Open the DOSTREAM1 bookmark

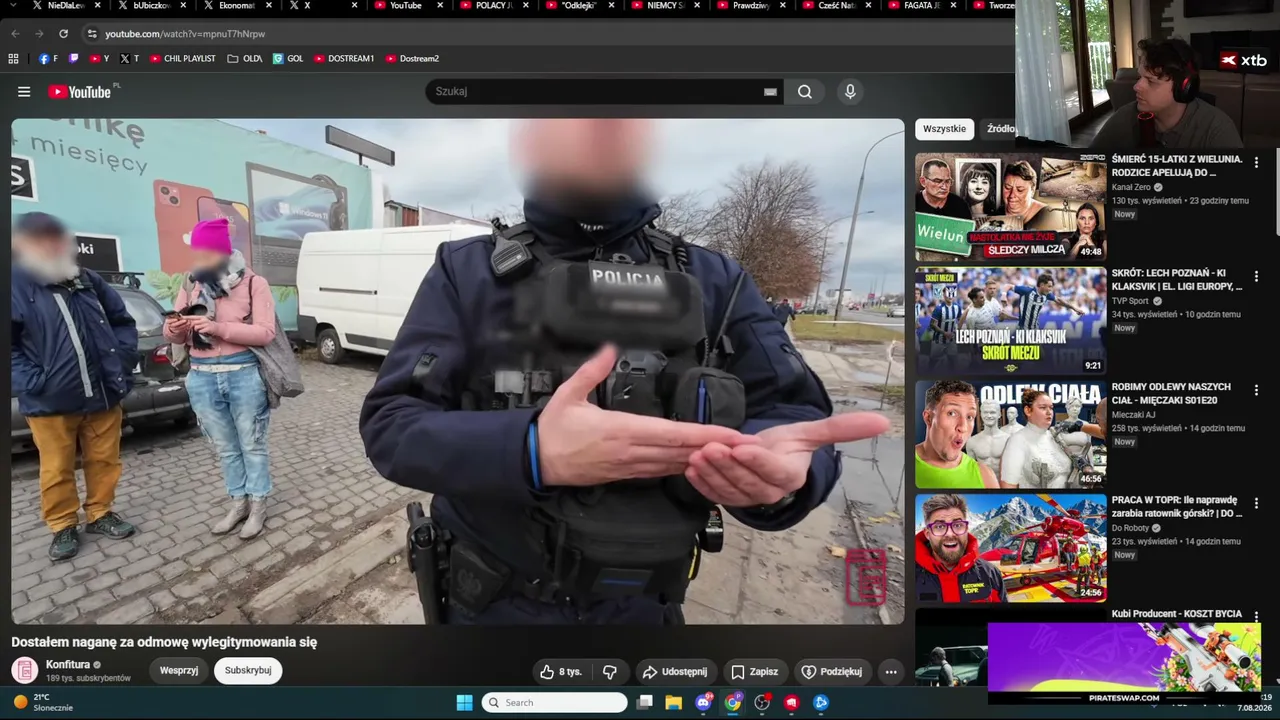(x=344, y=59)
